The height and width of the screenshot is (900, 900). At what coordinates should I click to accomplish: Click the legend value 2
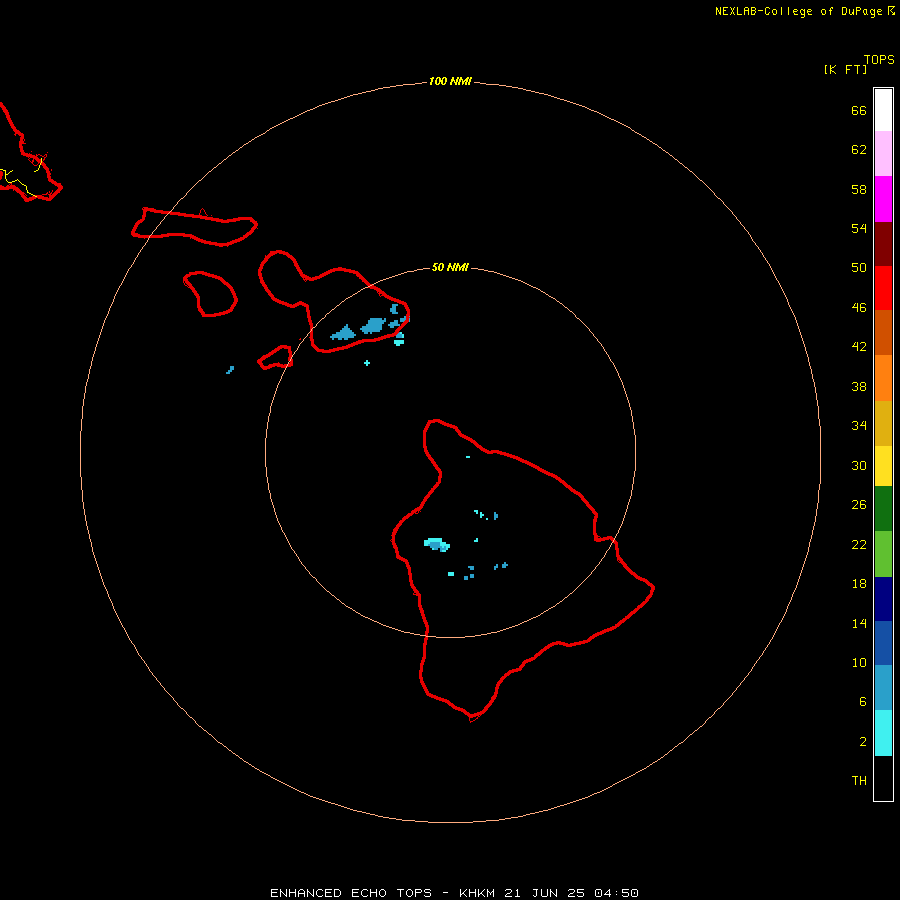point(863,742)
